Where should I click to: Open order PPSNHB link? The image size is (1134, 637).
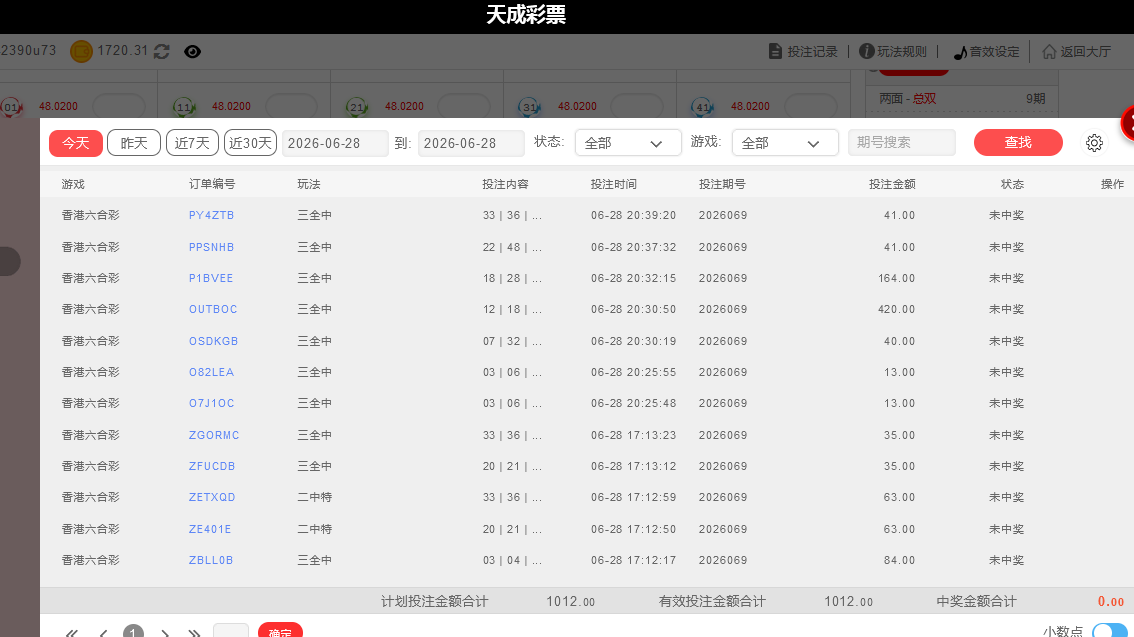pos(211,247)
